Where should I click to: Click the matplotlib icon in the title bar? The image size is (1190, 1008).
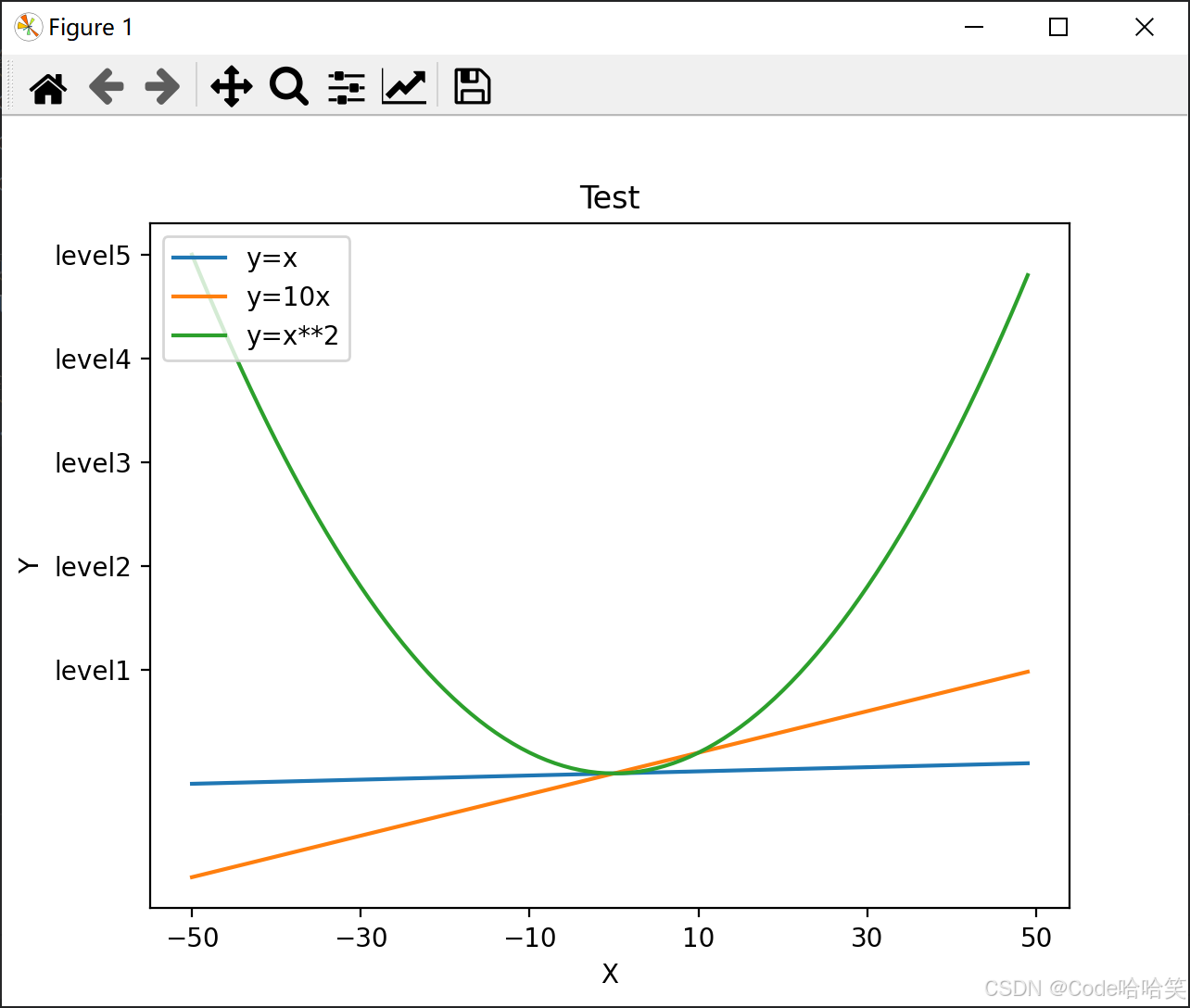[x=28, y=28]
